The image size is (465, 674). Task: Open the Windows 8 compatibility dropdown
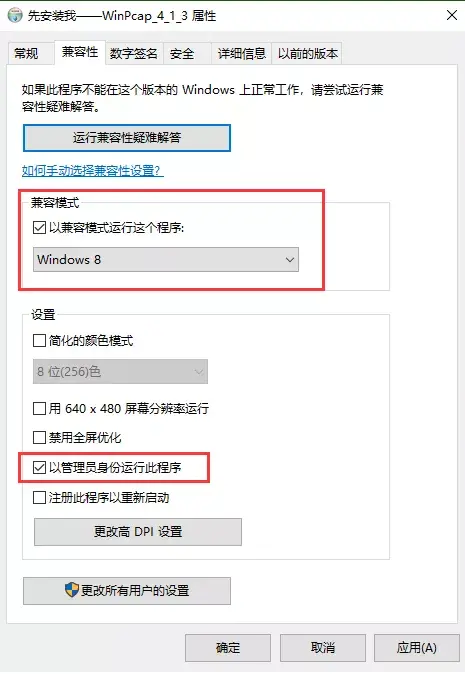click(x=166, y=260)
